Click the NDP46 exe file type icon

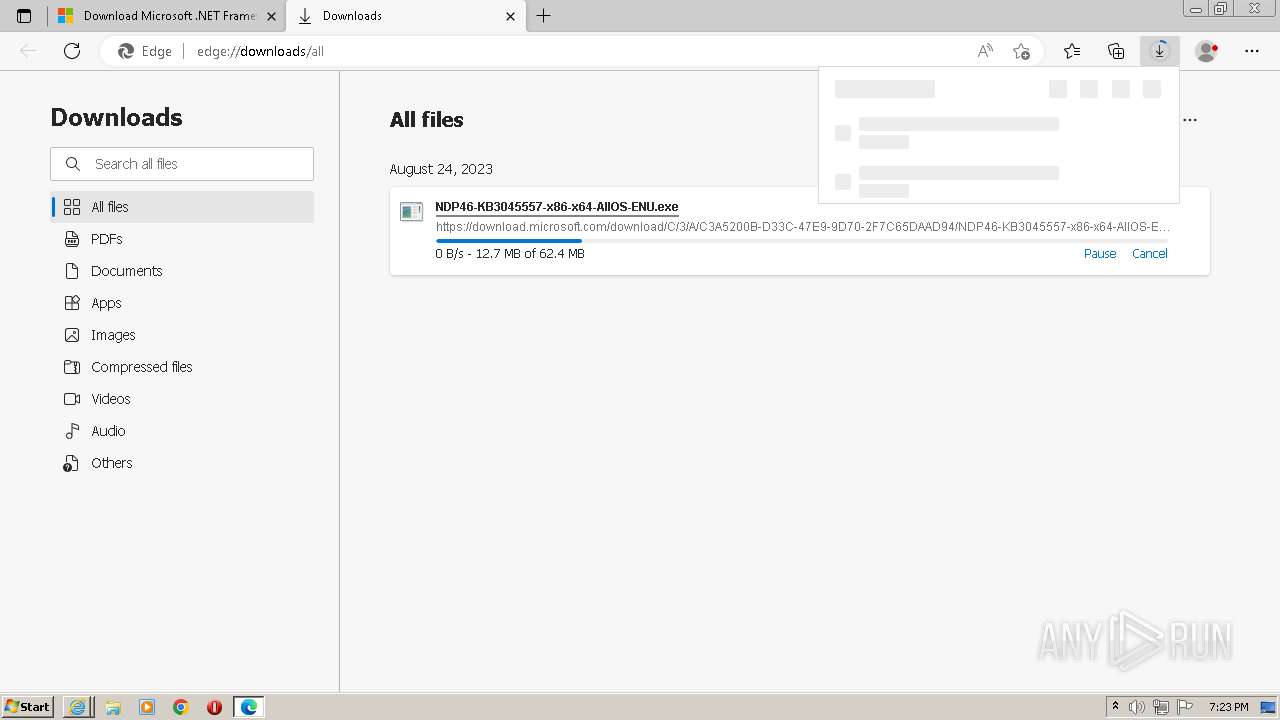411,212
